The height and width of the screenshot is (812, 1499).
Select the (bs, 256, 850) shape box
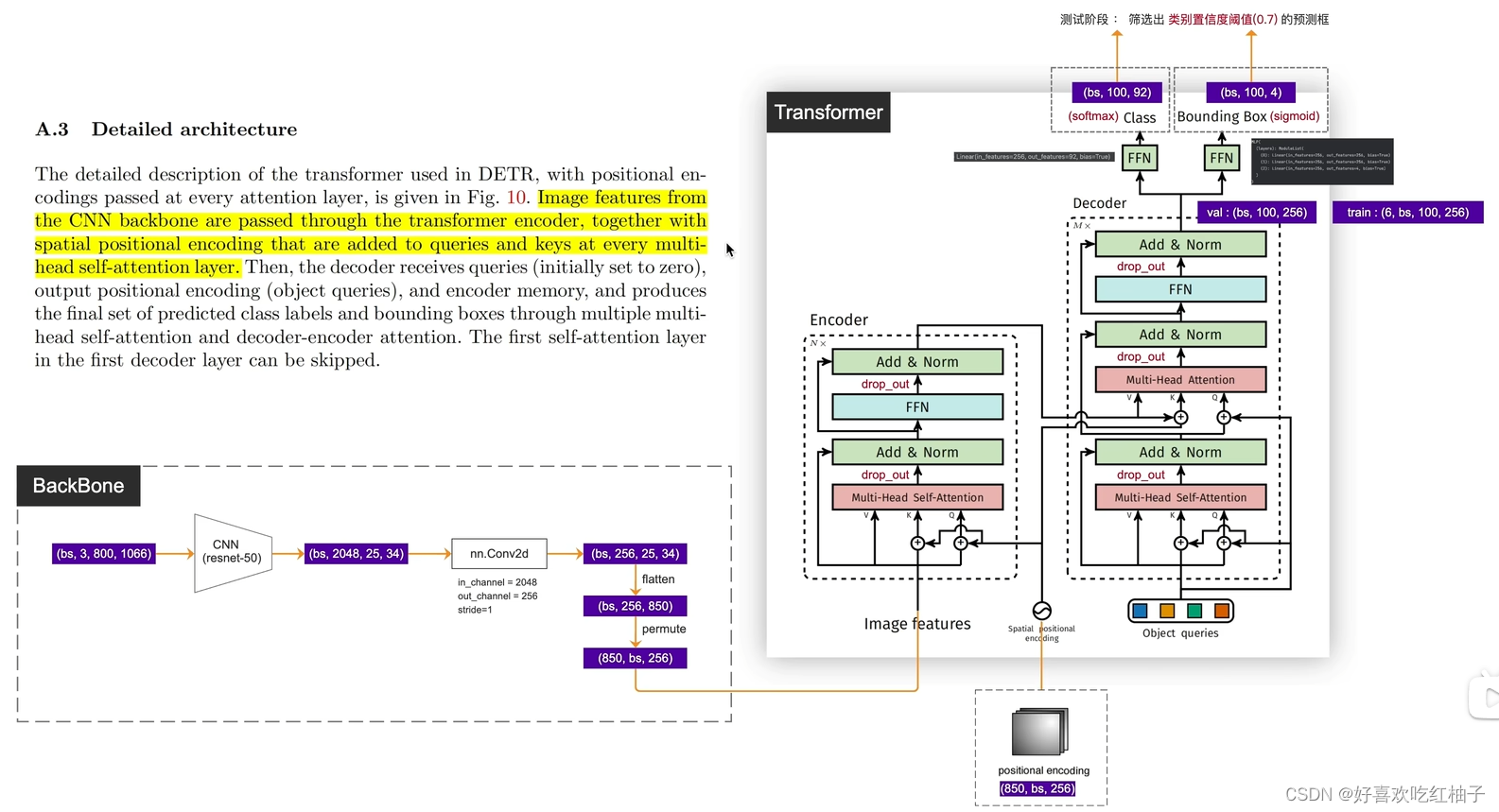coord(636,606)
